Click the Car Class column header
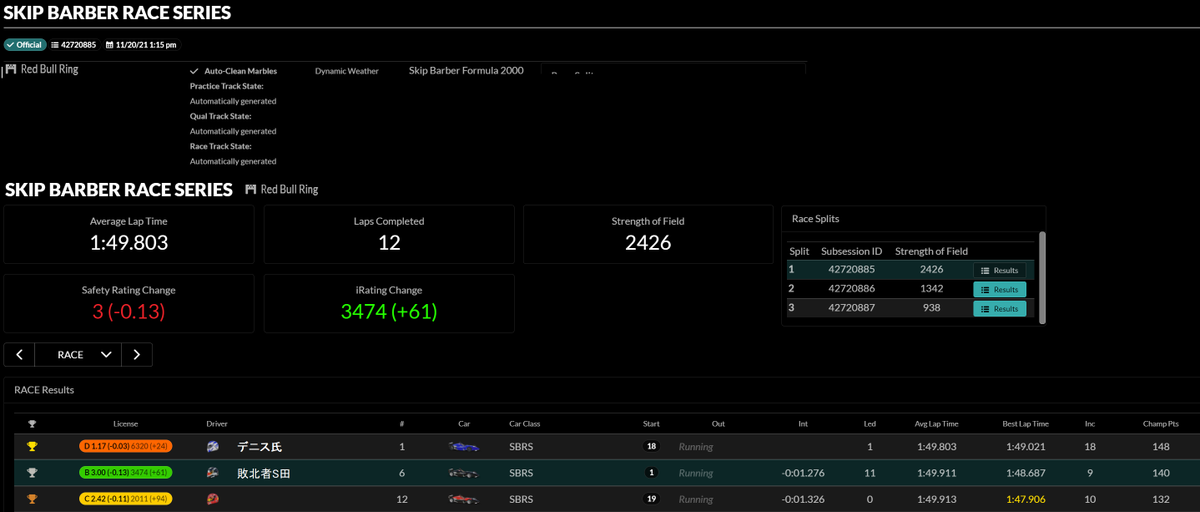Screen dimensions: 1200x512 coord(525,424)
